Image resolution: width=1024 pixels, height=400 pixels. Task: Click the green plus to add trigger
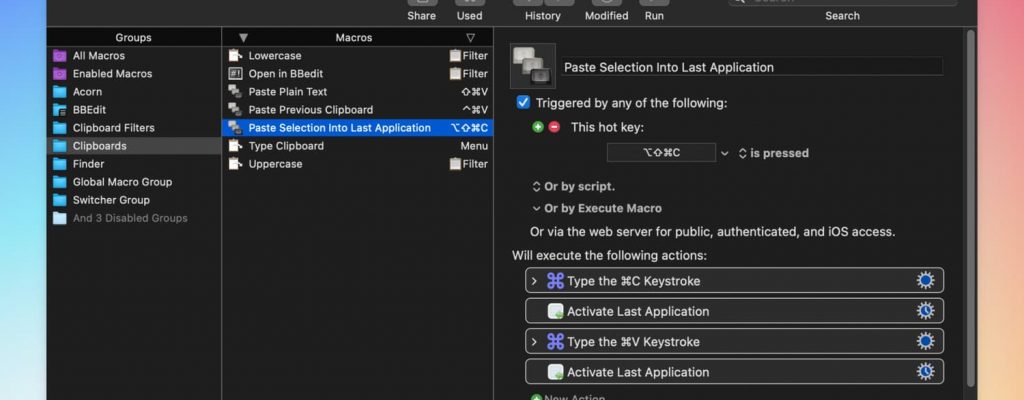538,127
